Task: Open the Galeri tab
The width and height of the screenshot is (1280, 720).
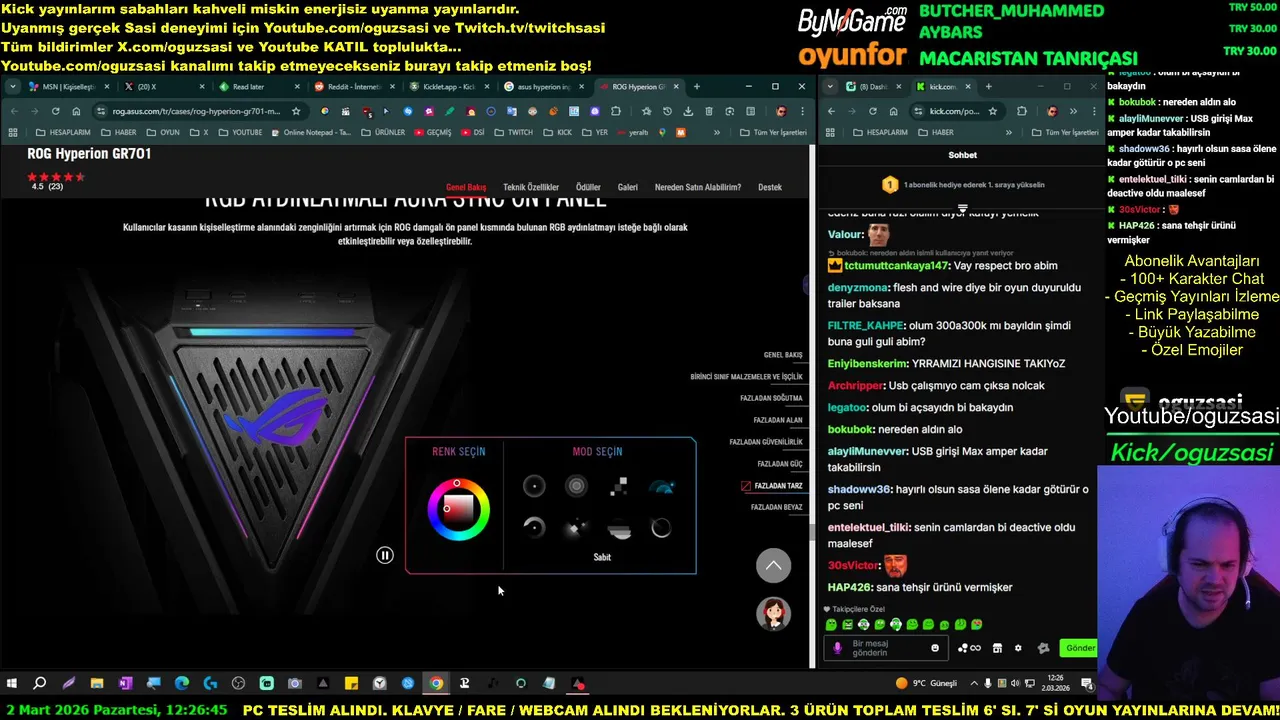Action: [x=628, y=187]
